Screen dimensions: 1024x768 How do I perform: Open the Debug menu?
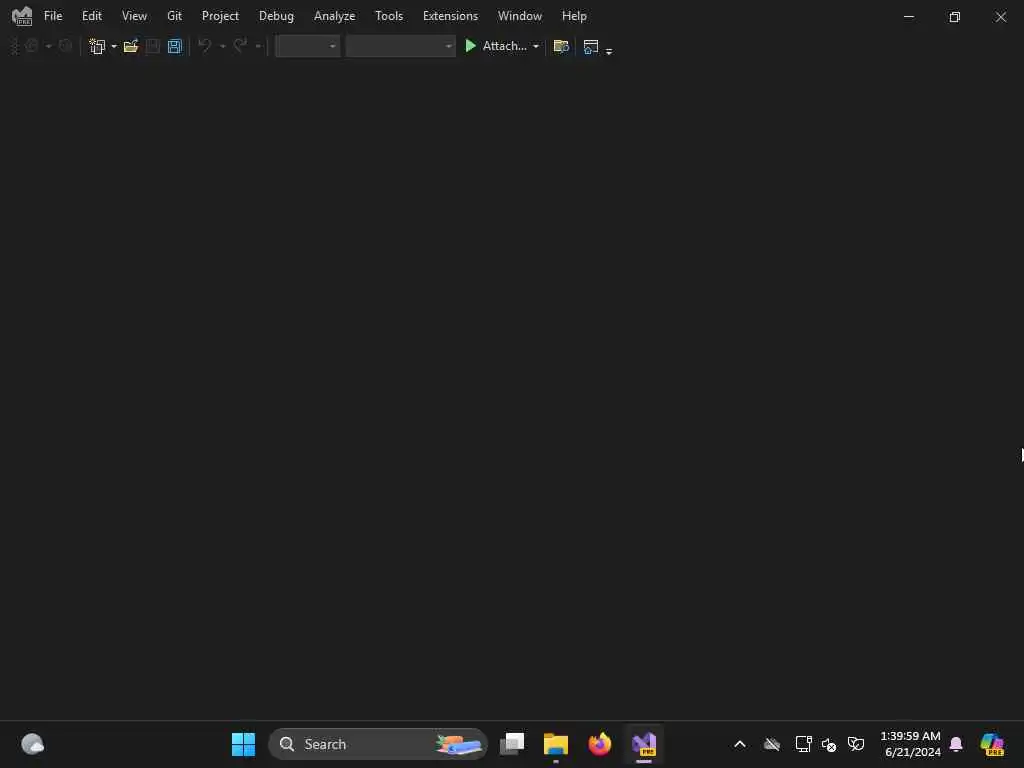tap(276, 16)
